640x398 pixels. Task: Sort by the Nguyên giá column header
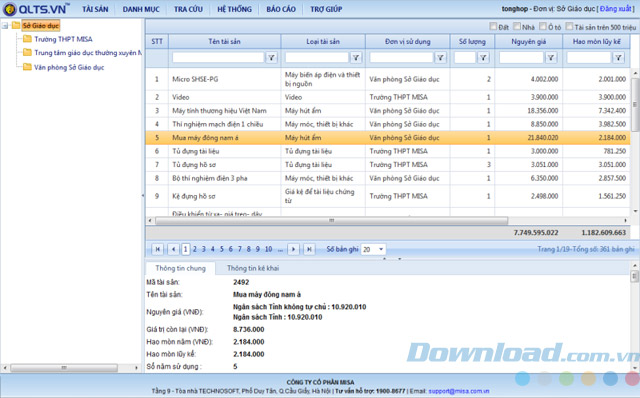[x=529, y=41]
